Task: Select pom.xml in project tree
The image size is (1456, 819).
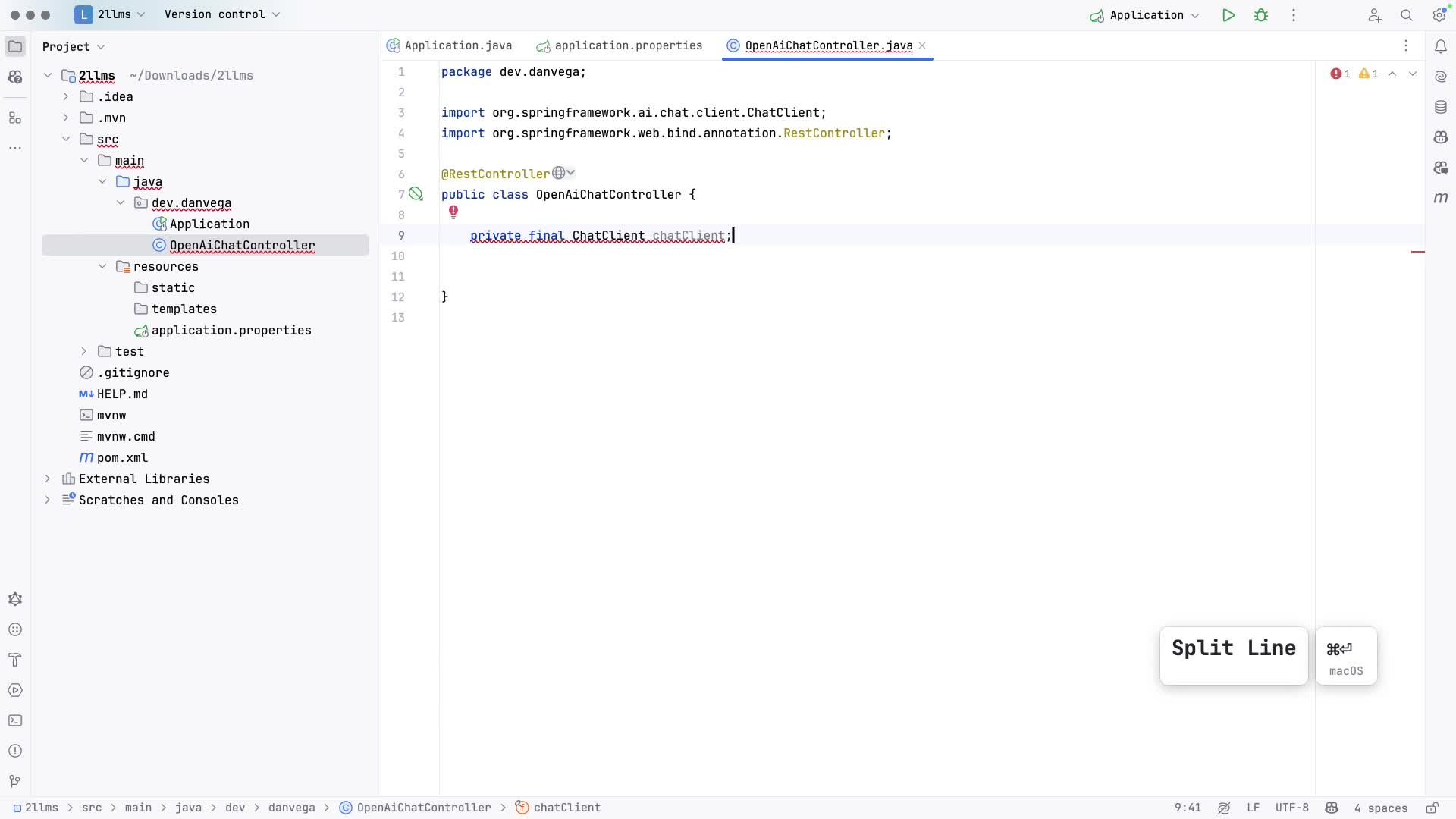Action: (x=122, y=457)
